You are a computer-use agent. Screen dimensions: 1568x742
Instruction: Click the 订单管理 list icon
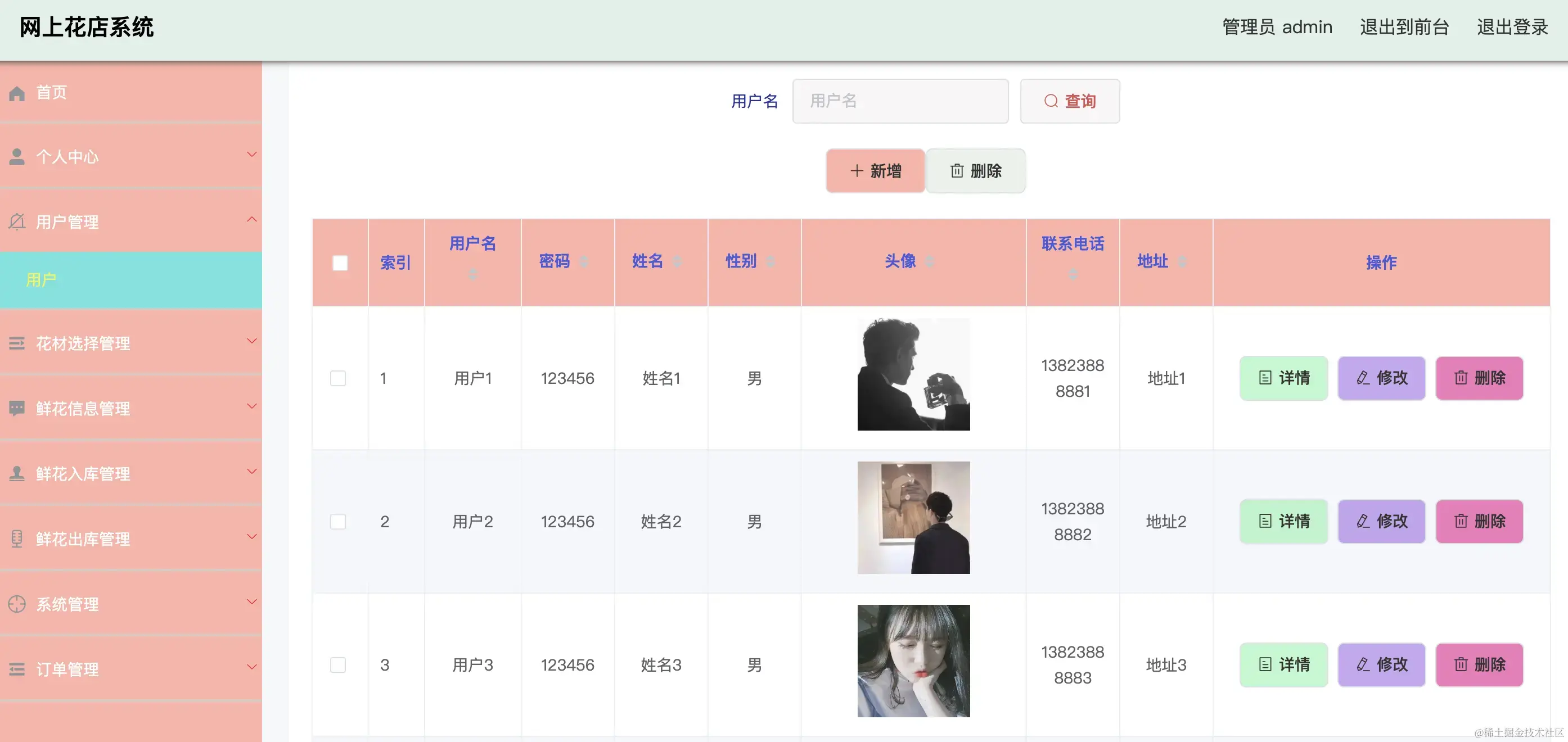click(x=17, y=669)
